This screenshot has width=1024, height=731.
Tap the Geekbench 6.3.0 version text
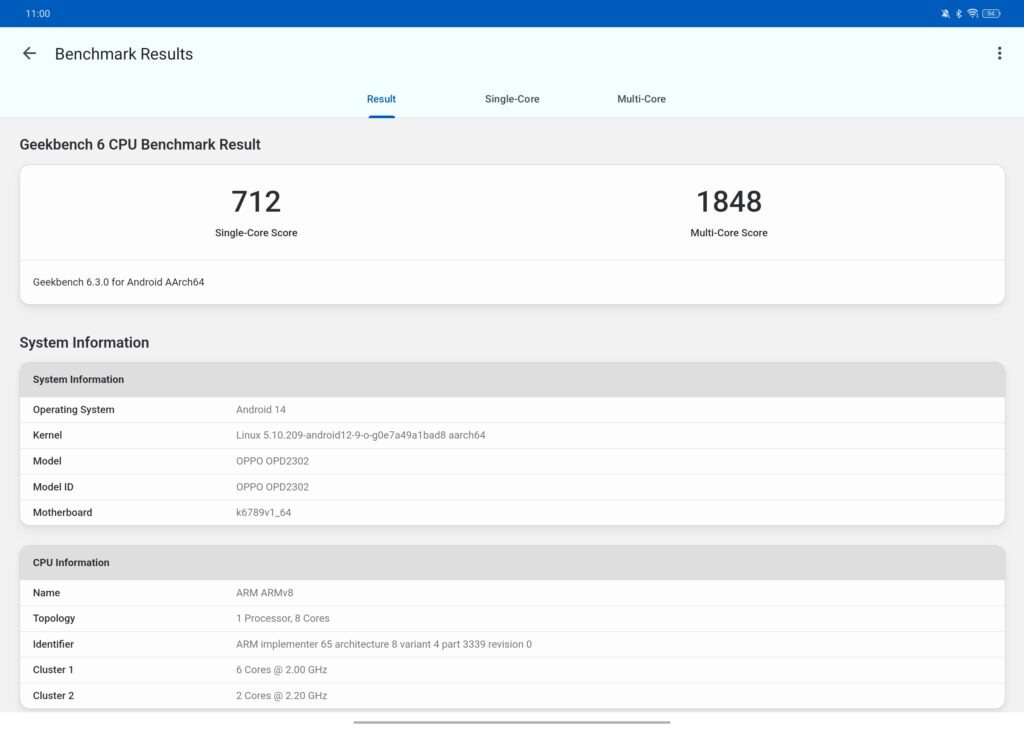[x=119, y=282]
